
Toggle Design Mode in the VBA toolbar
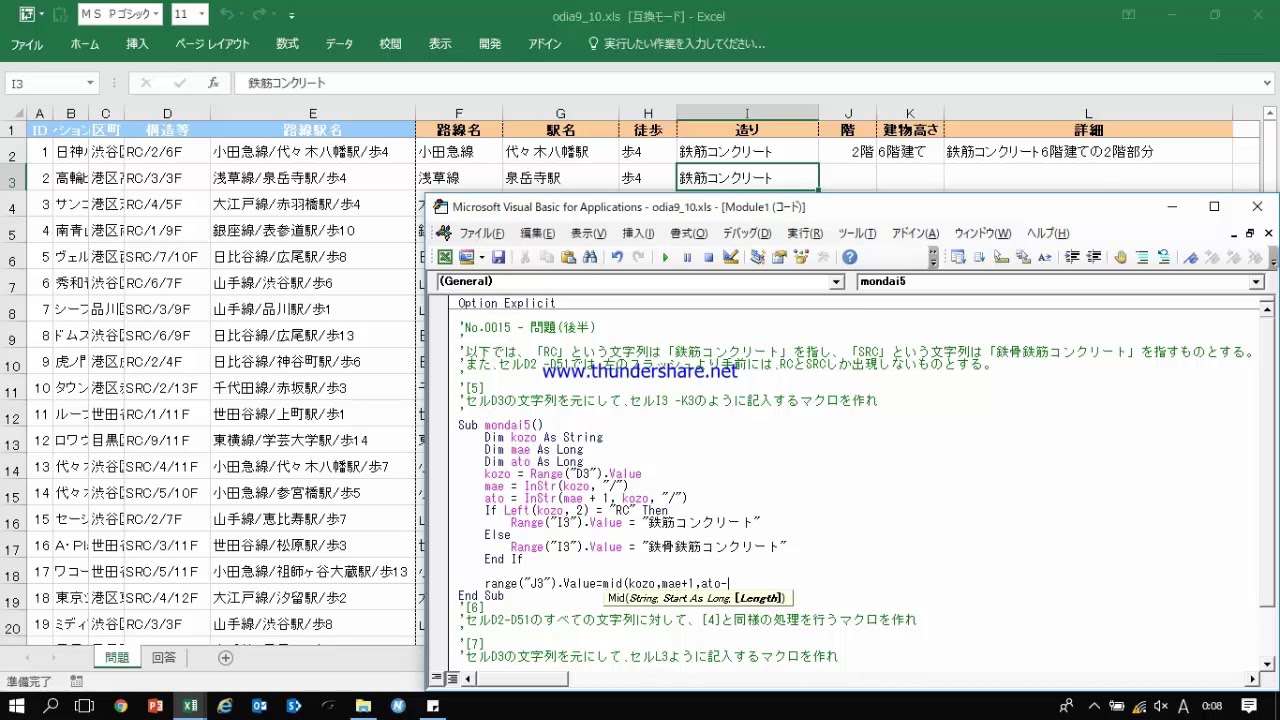tap(730, 257)
